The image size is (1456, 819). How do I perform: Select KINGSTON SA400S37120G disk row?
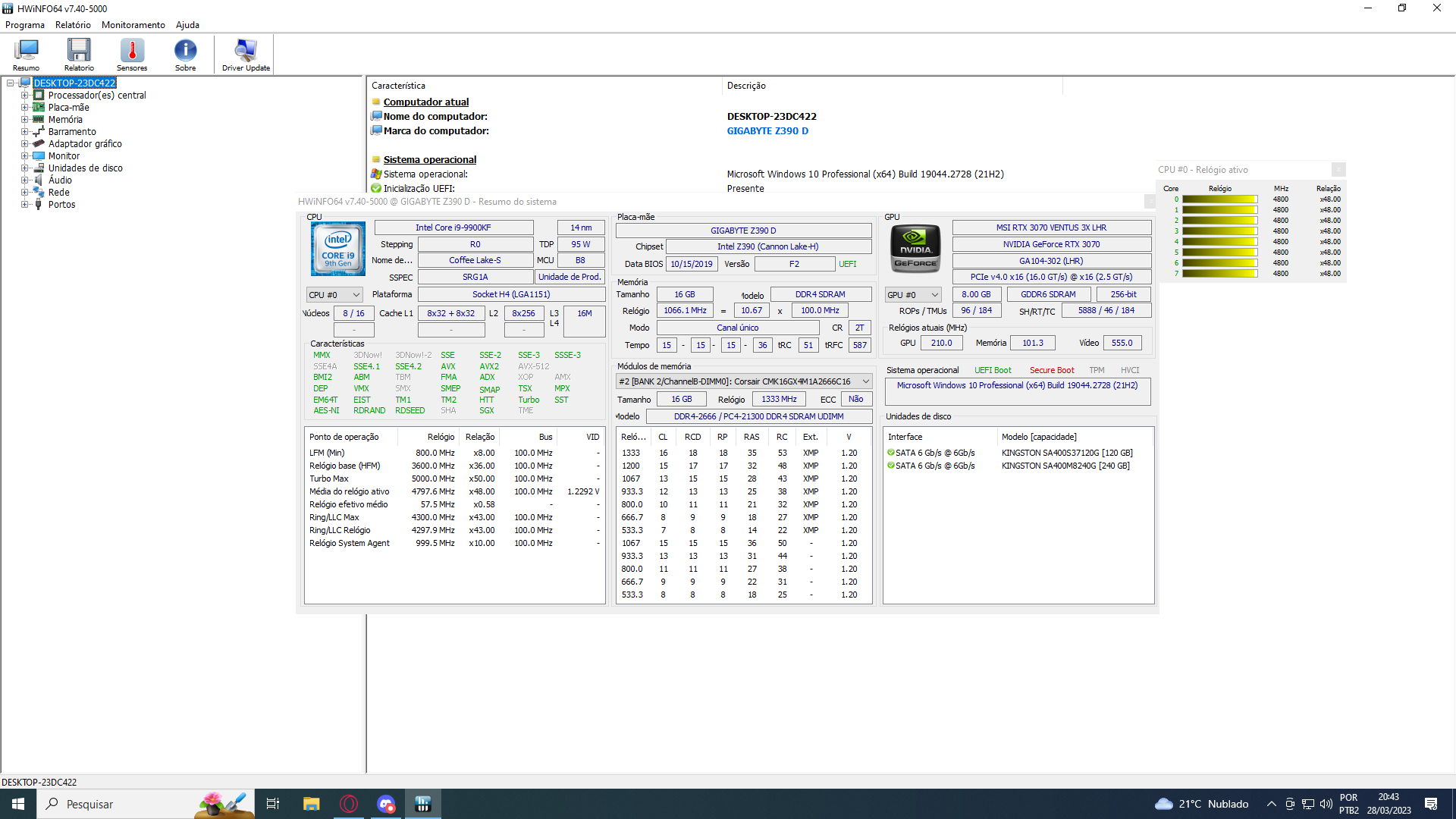(1019, 453)
